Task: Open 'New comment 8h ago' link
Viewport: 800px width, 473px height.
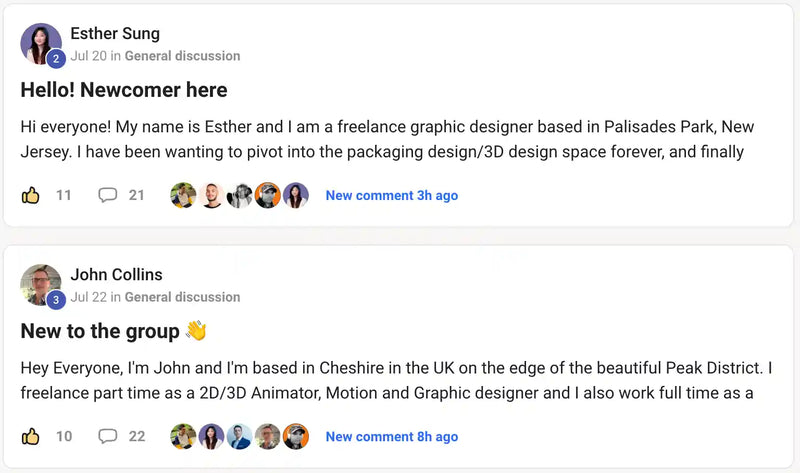Action: point(392,437)
